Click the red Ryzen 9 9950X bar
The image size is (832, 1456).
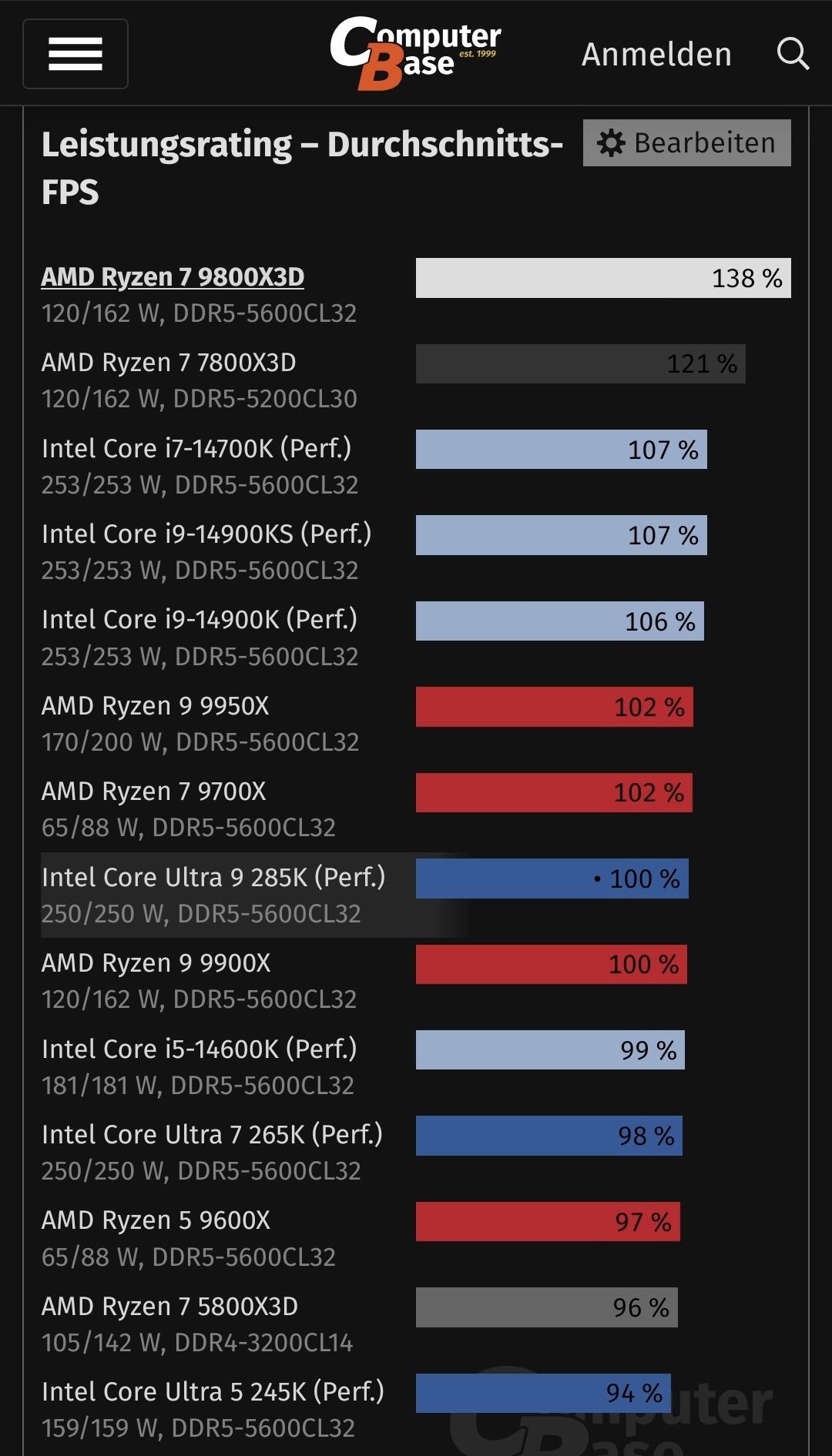click(554, 707)
